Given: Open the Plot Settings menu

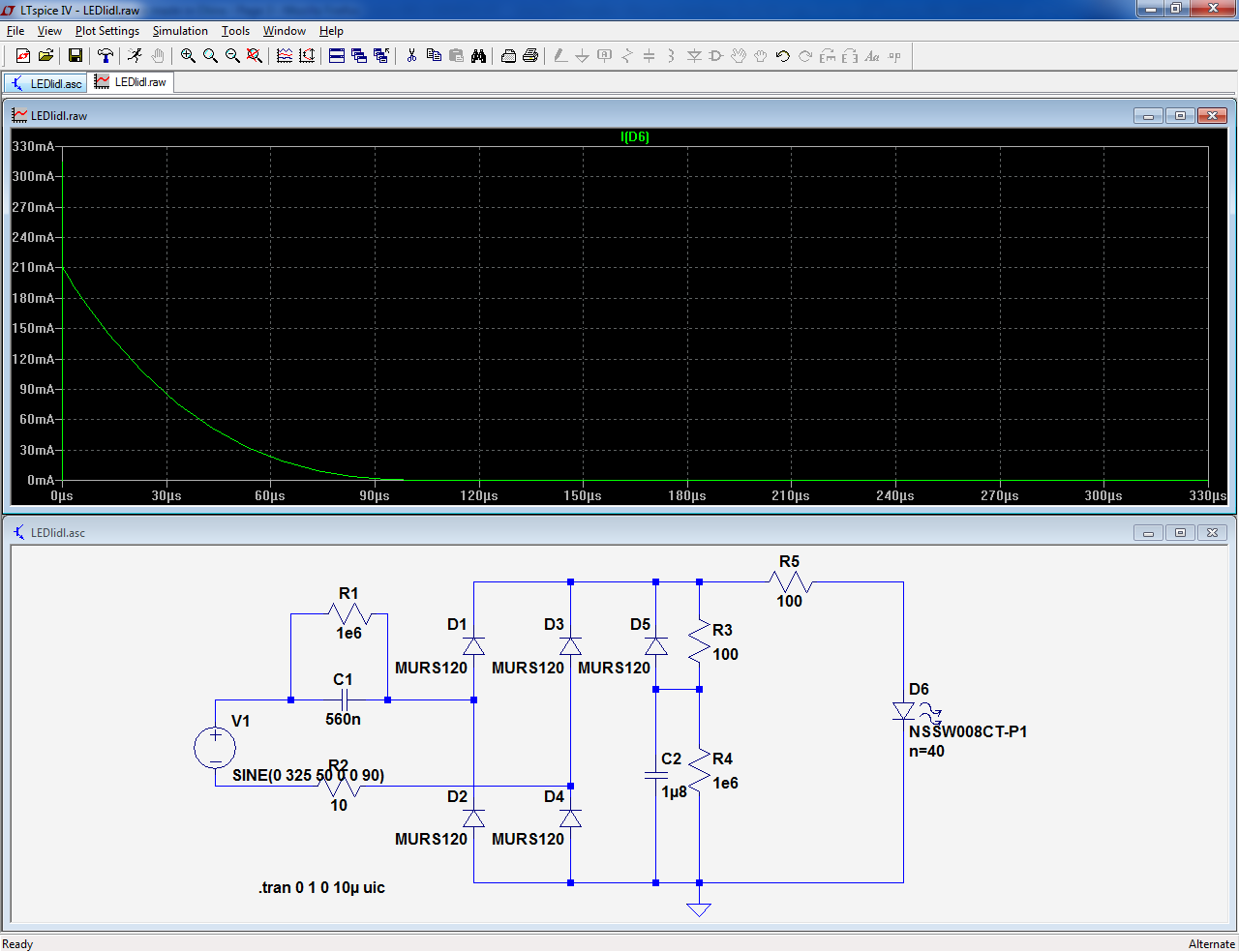Looking at the screenshot, I should (x=107, y=31).
